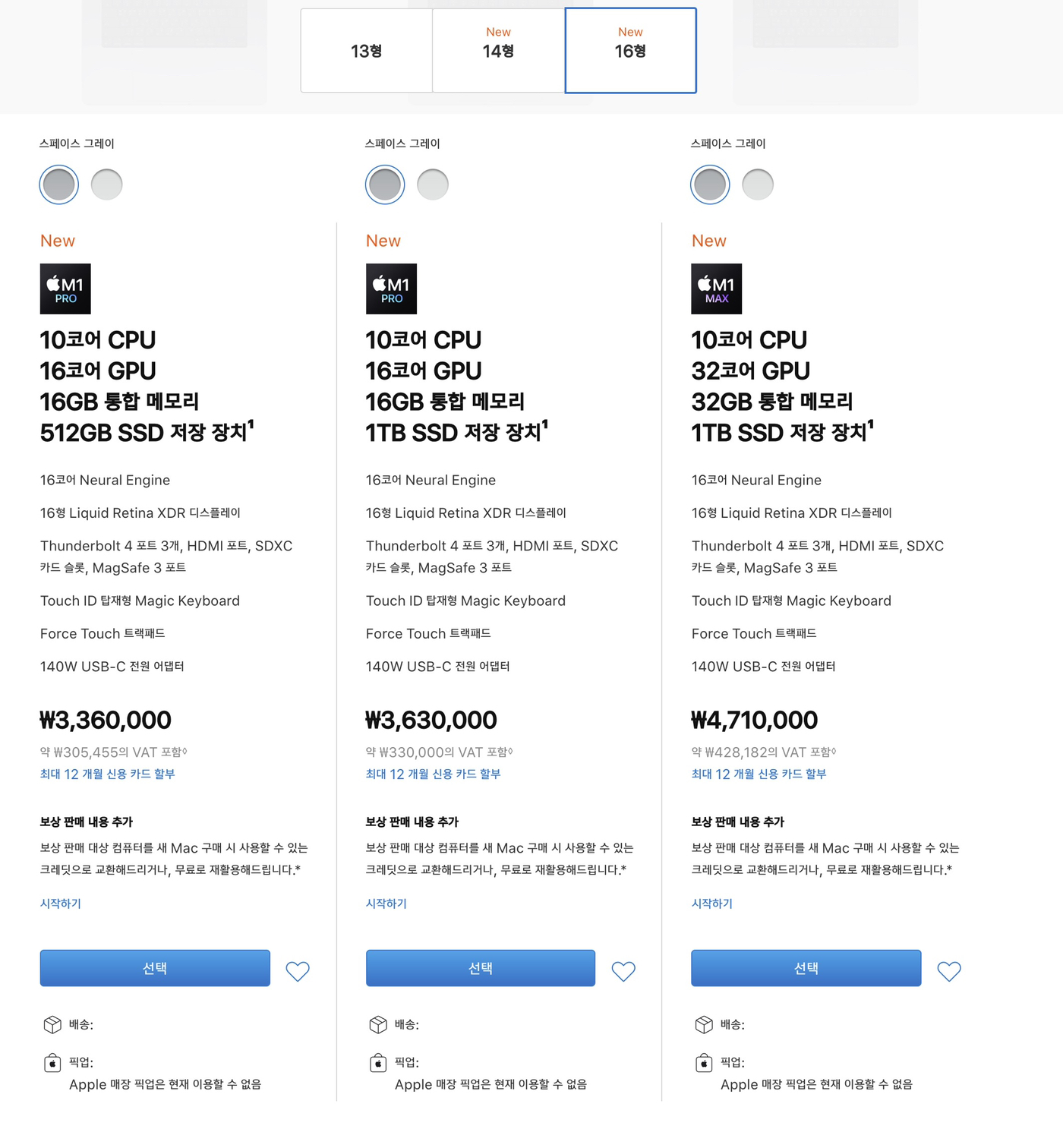
Task: Open 12-month card installment link under ₩3,630,000
Action: pyautogui.click(x=433, y=774)
